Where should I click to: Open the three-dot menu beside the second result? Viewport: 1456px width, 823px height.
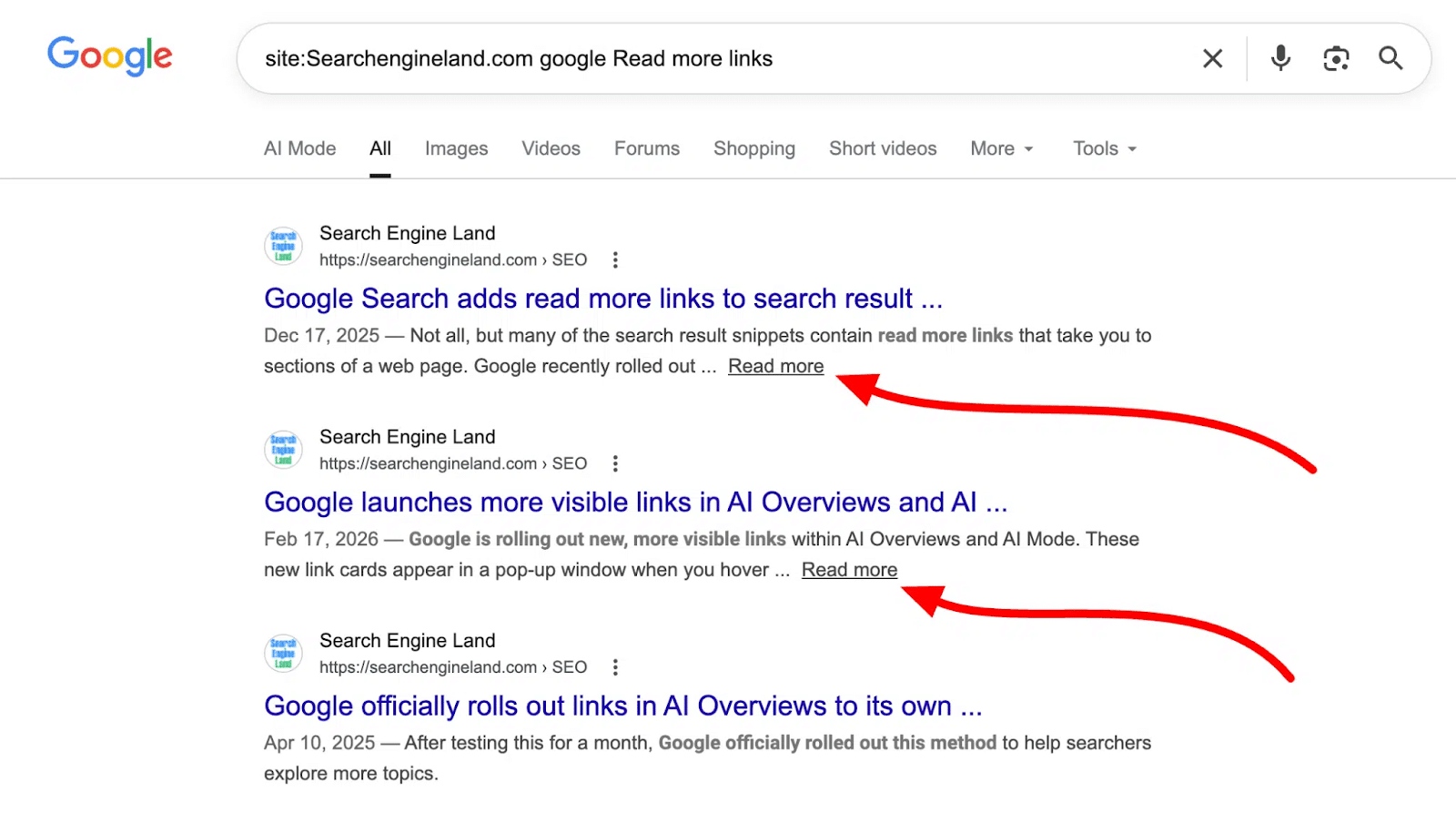[x=615, y=463]
